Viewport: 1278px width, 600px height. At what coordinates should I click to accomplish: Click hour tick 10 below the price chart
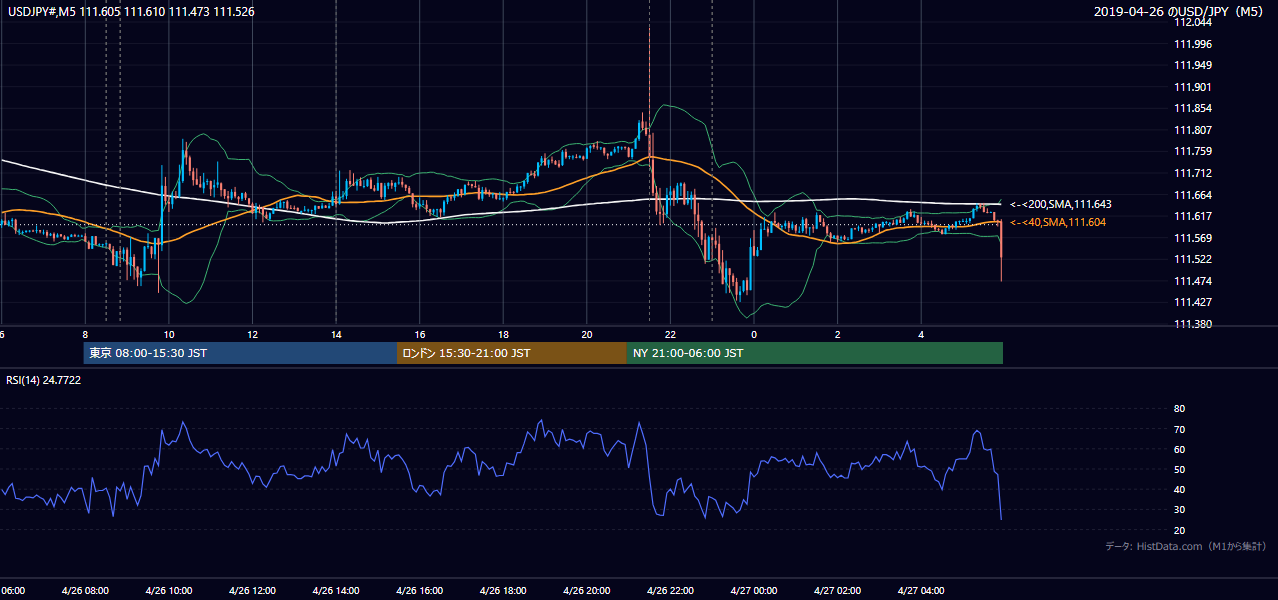[x=169, y=335]
